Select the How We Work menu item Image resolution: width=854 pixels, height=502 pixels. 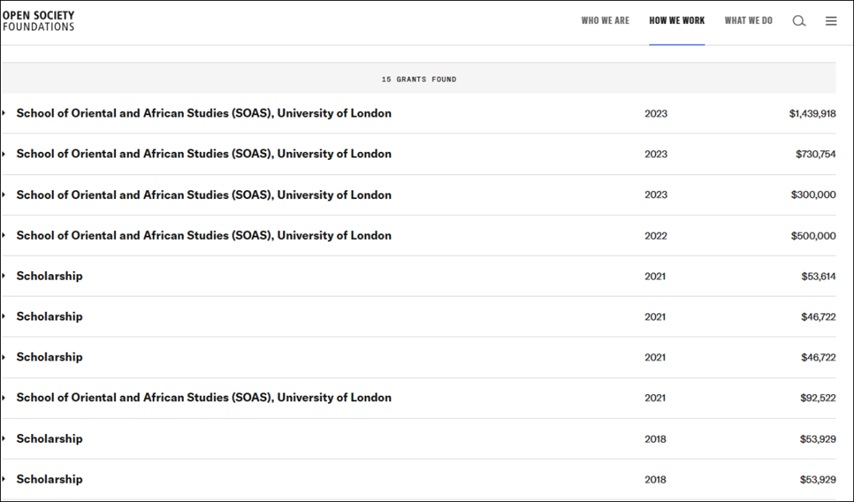pos(677,21)
